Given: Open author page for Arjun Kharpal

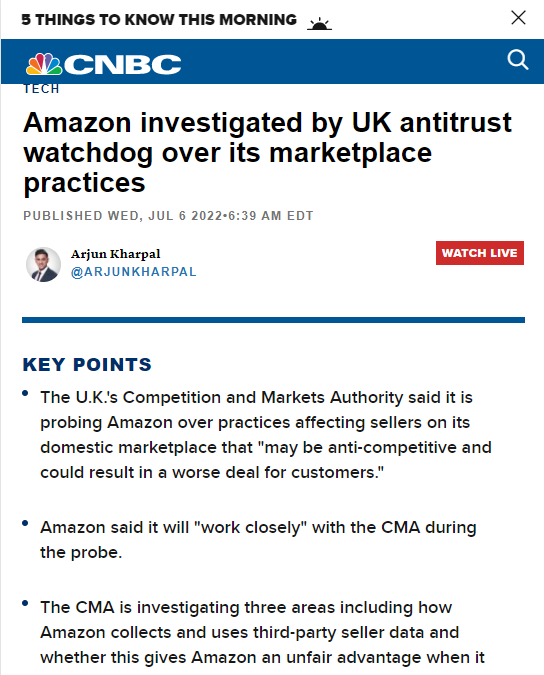Looking at the screenshot, I should [x=115, y=254].
